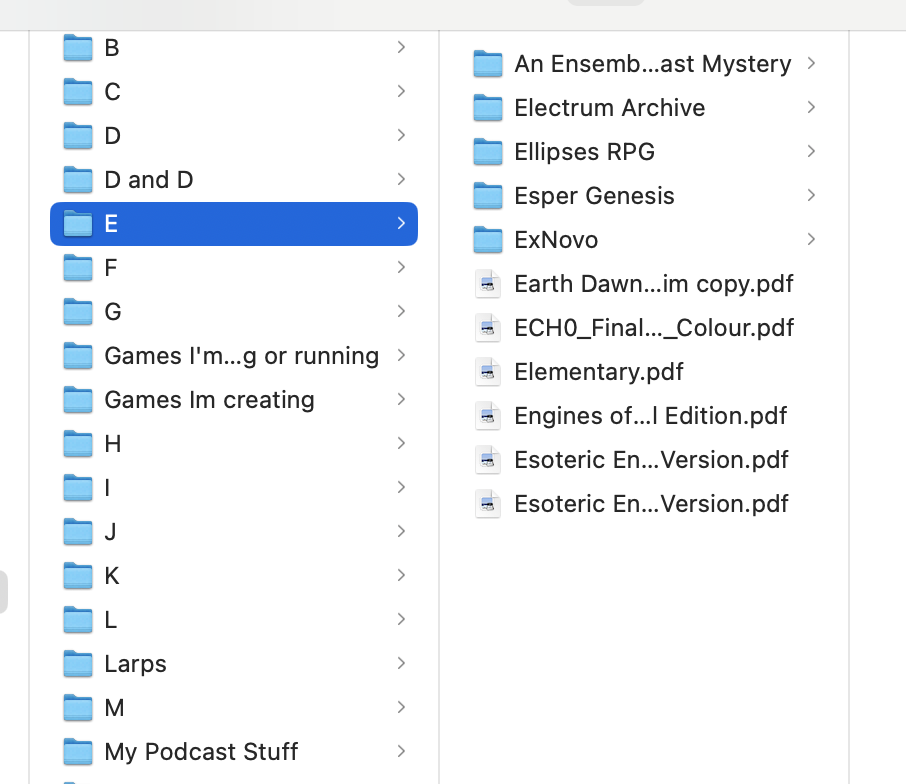Click the D and D folder icon
906x784 pixels.
pos(78,180)
